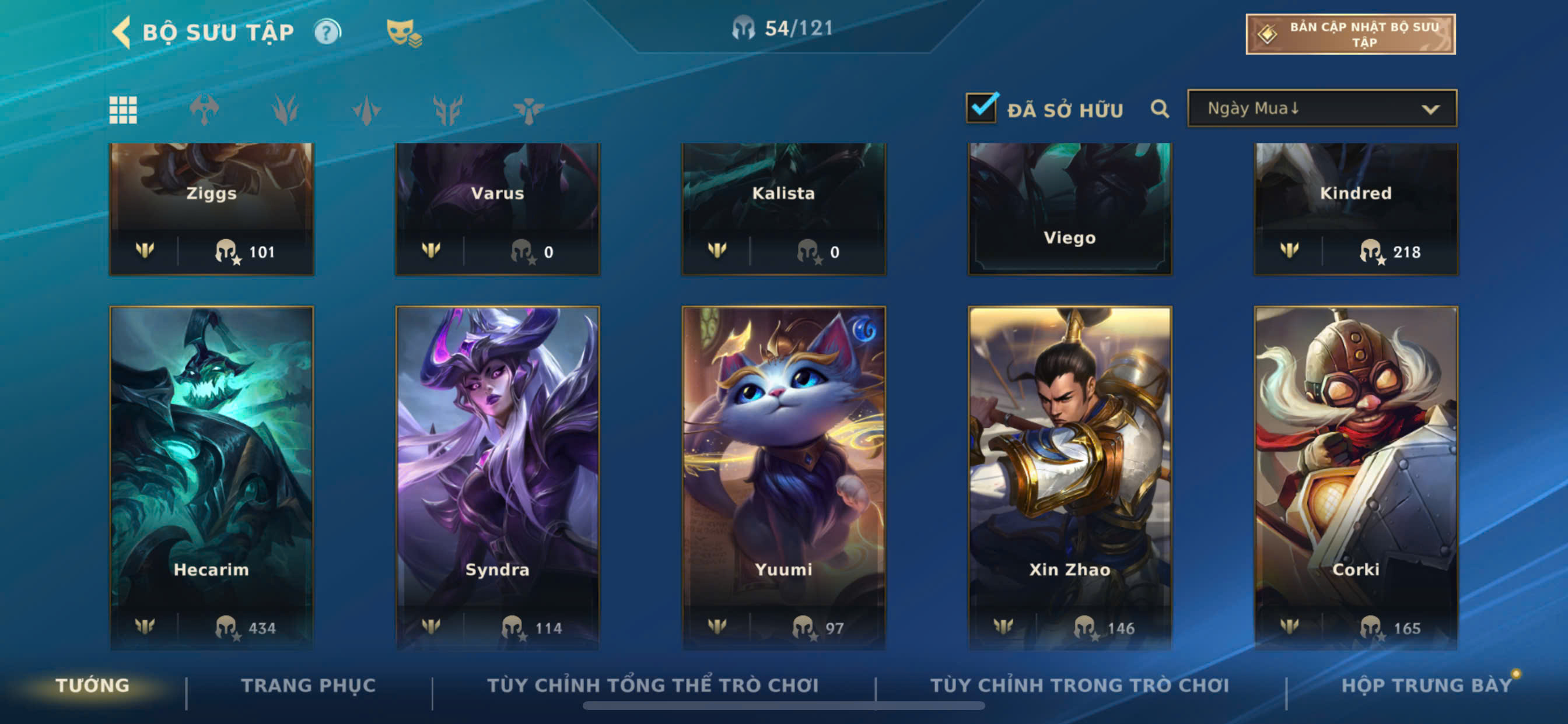
Task: Open Tùy Chỉnh Trong Trò Chơi tab
Action: [1079, 685]
